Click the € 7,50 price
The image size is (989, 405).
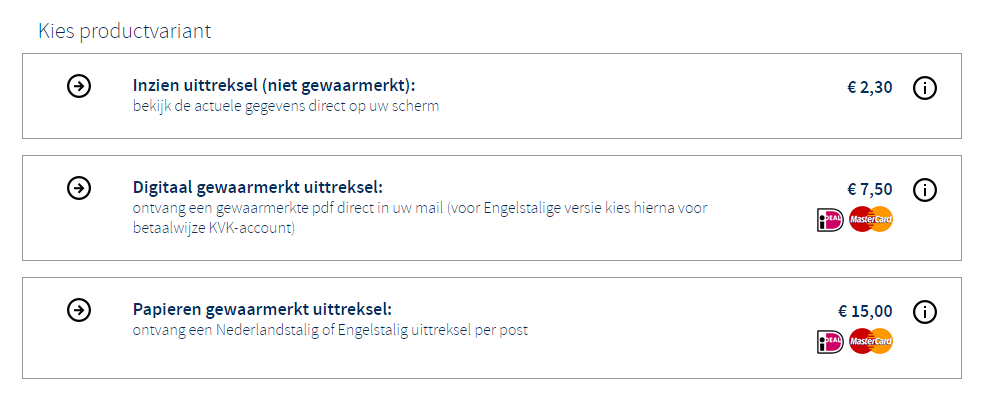click(869, 189)
